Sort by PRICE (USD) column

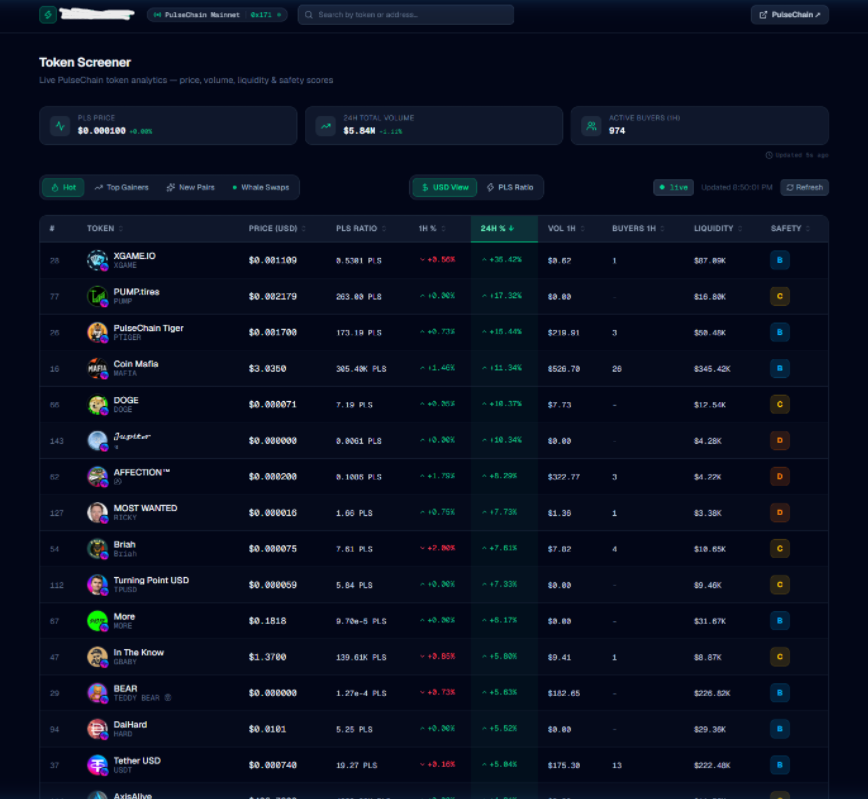tap(277, 228)
